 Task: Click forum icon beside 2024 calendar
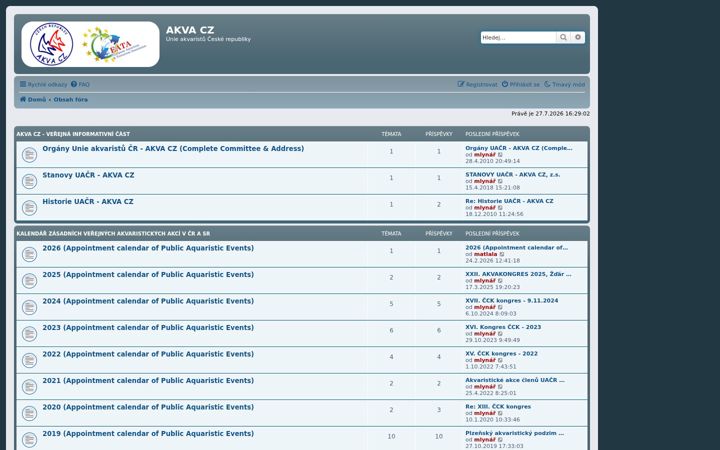[x=29, y=307]
